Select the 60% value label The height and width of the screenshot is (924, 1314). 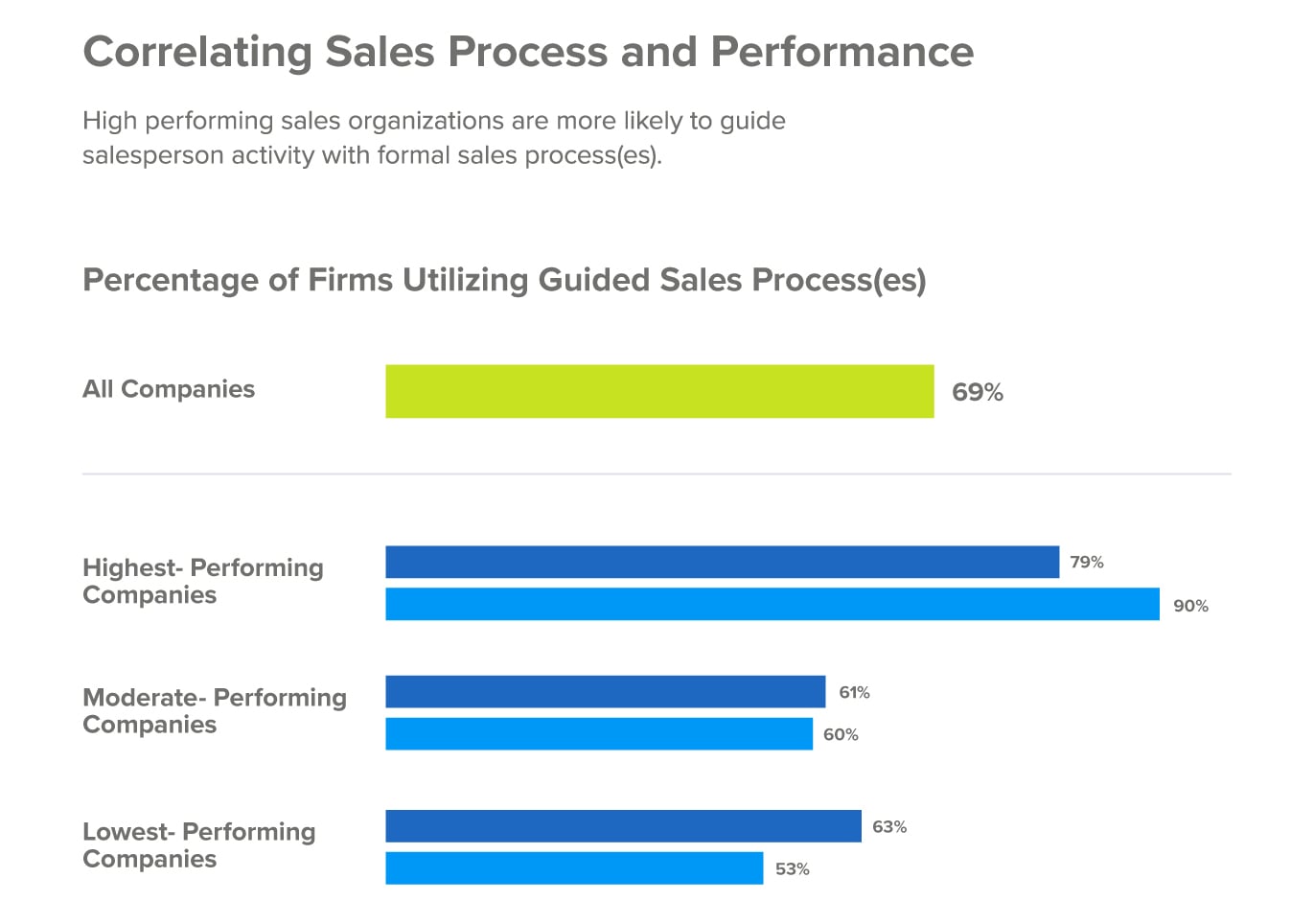click(841, 735)
